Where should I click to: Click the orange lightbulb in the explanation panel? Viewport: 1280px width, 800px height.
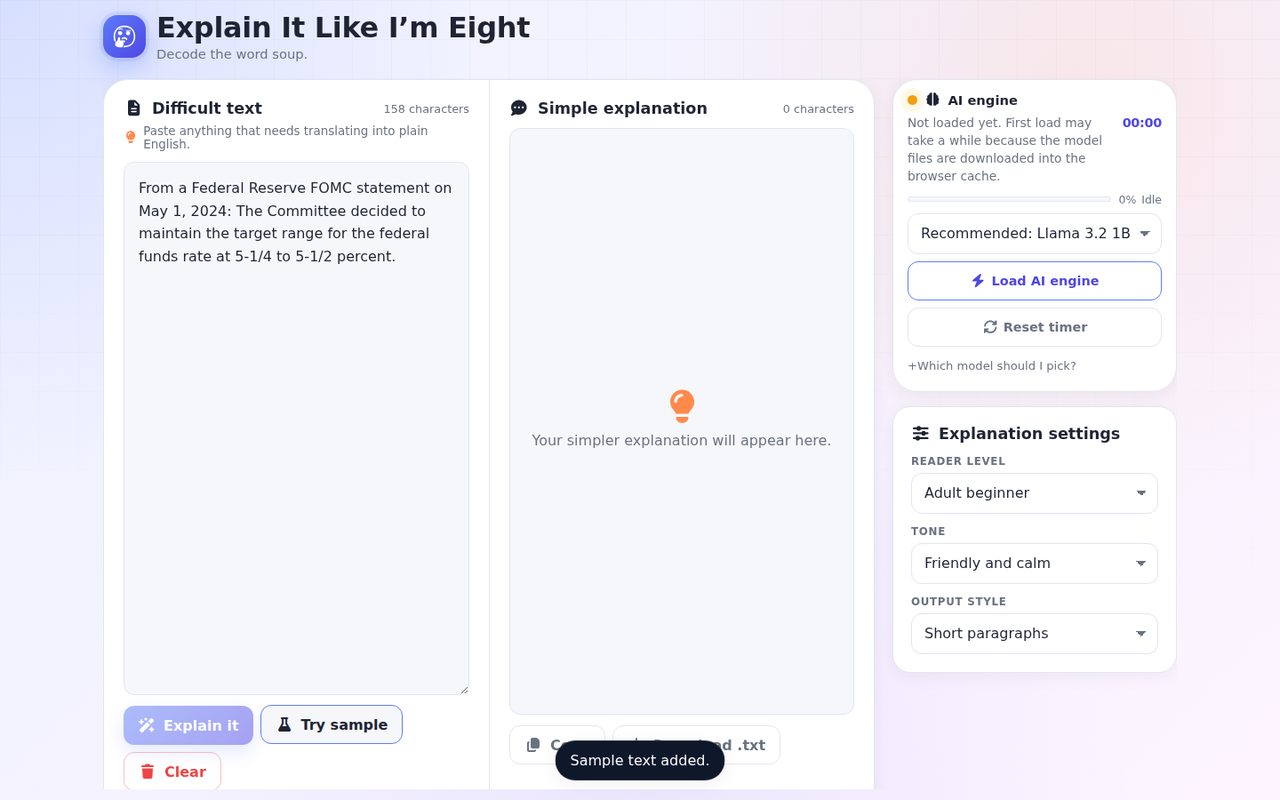[x=682, y=406]
